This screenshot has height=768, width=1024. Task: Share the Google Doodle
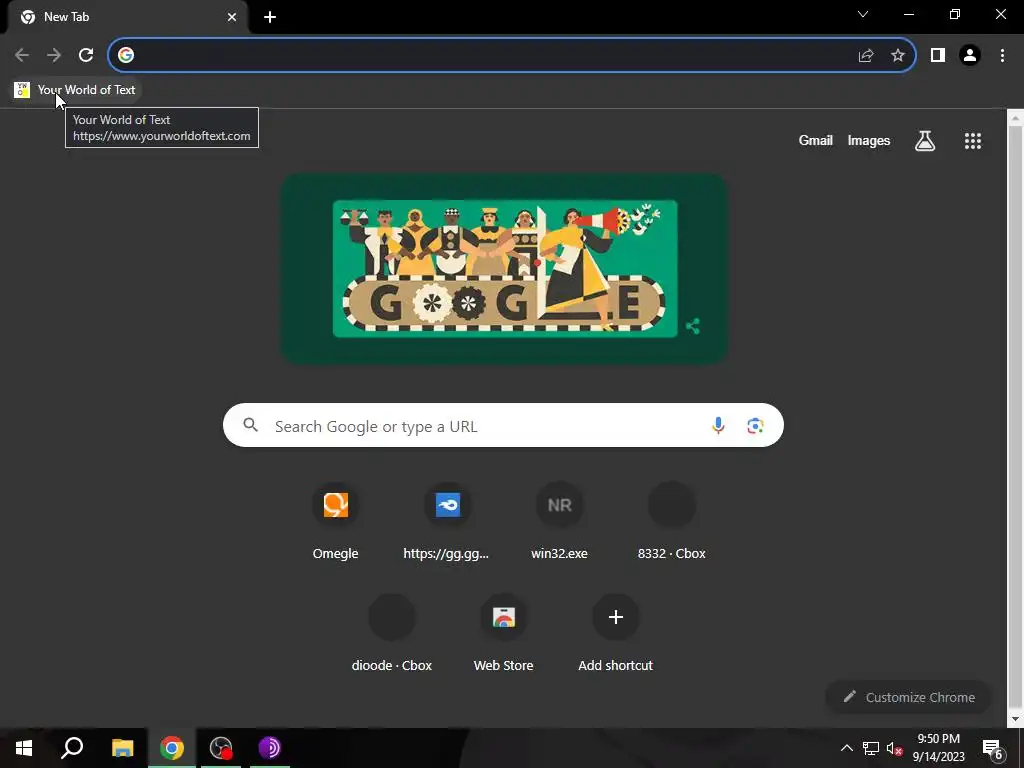[693, 326]
